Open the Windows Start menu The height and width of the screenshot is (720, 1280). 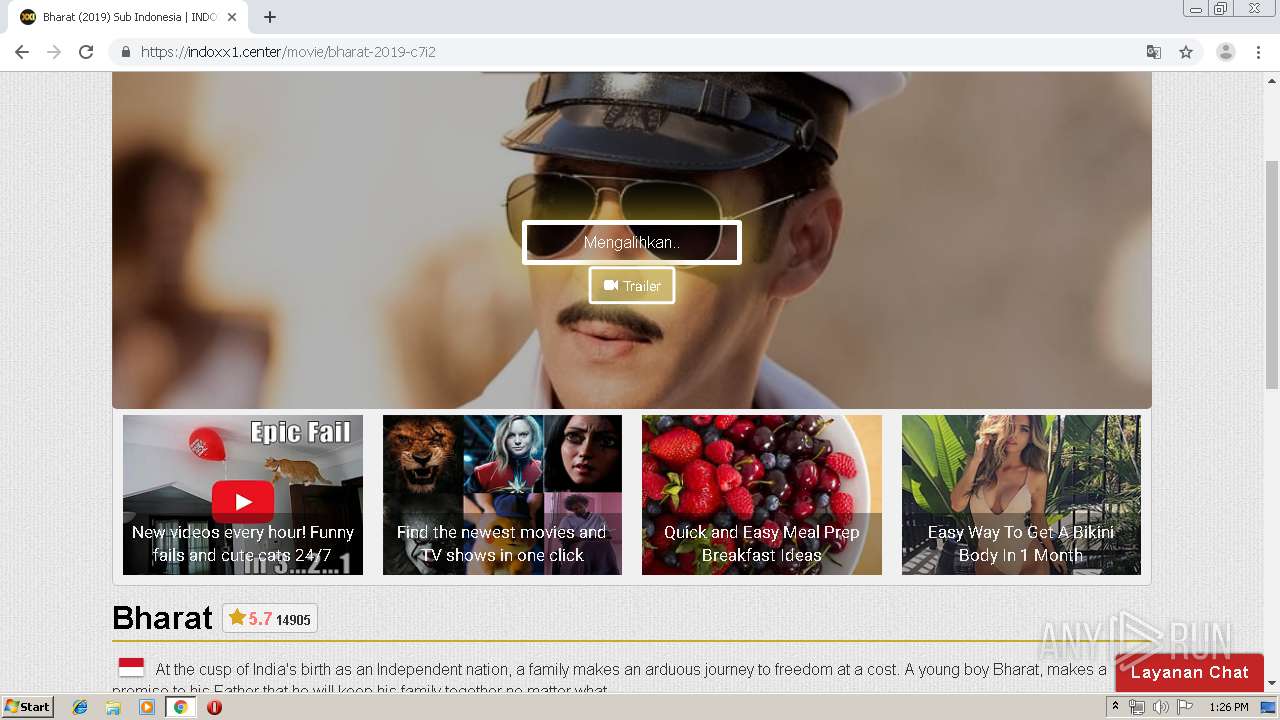[27, 707]
